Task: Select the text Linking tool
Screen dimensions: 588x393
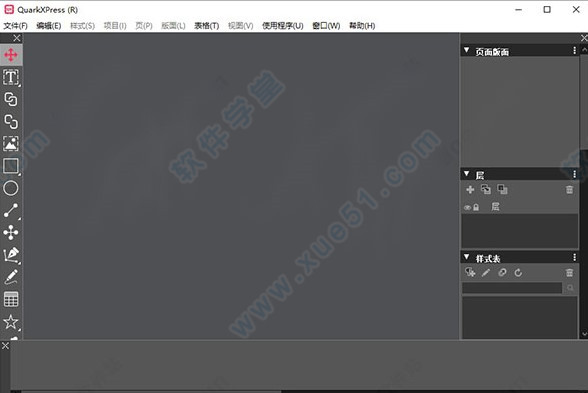Action: [x=11, y=99]
